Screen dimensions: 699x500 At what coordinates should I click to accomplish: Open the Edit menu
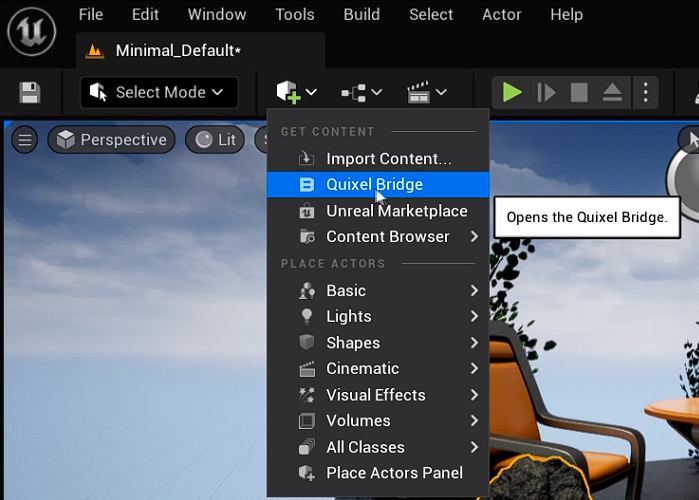[145, 15]
